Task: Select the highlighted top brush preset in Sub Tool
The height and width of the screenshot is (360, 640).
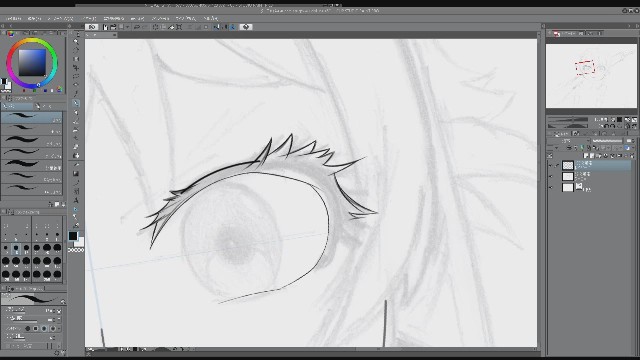Action: (31, 118)
